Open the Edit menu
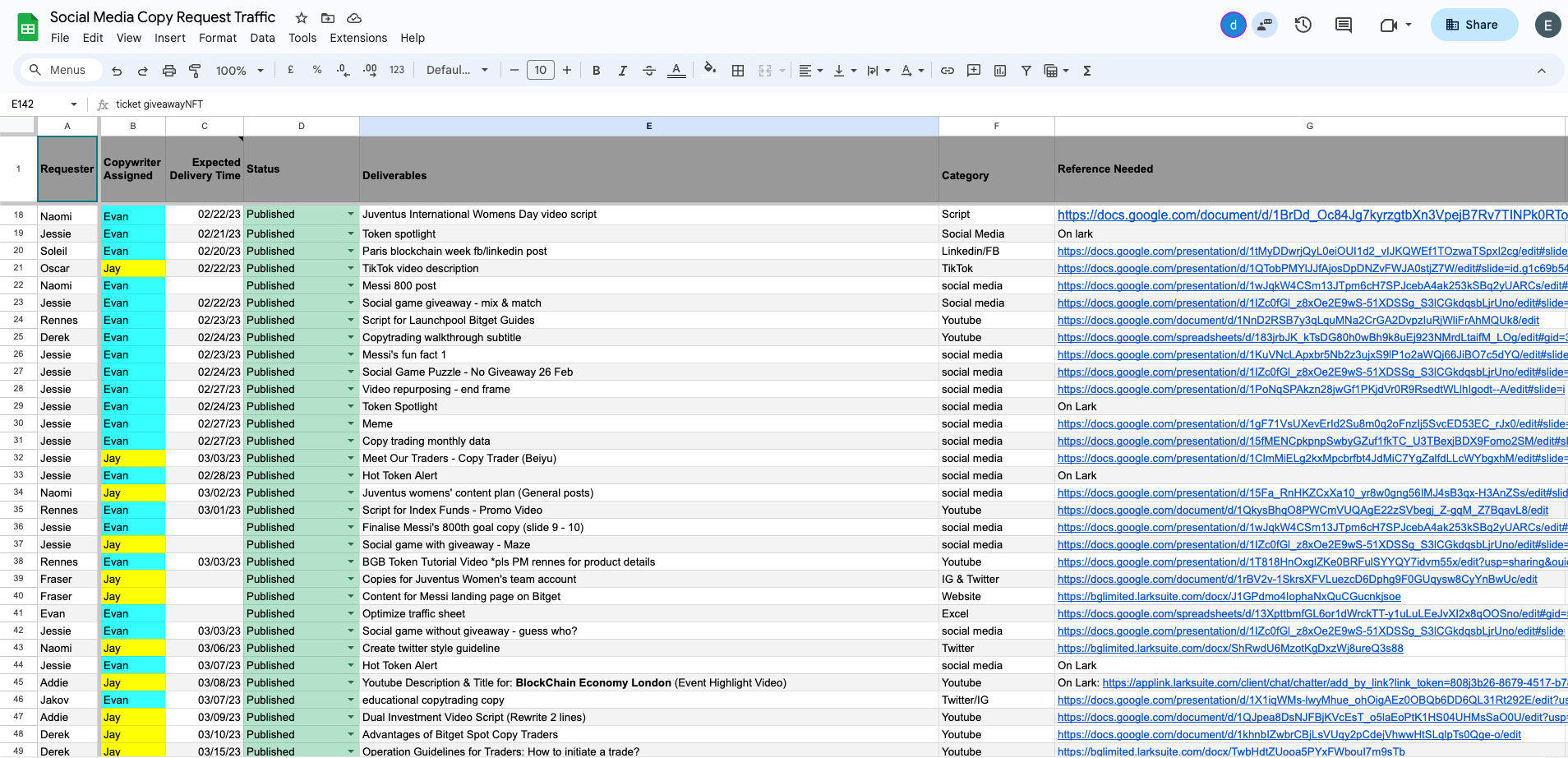The width and height of the screenshot is (1568, 758). coord(93,38)
